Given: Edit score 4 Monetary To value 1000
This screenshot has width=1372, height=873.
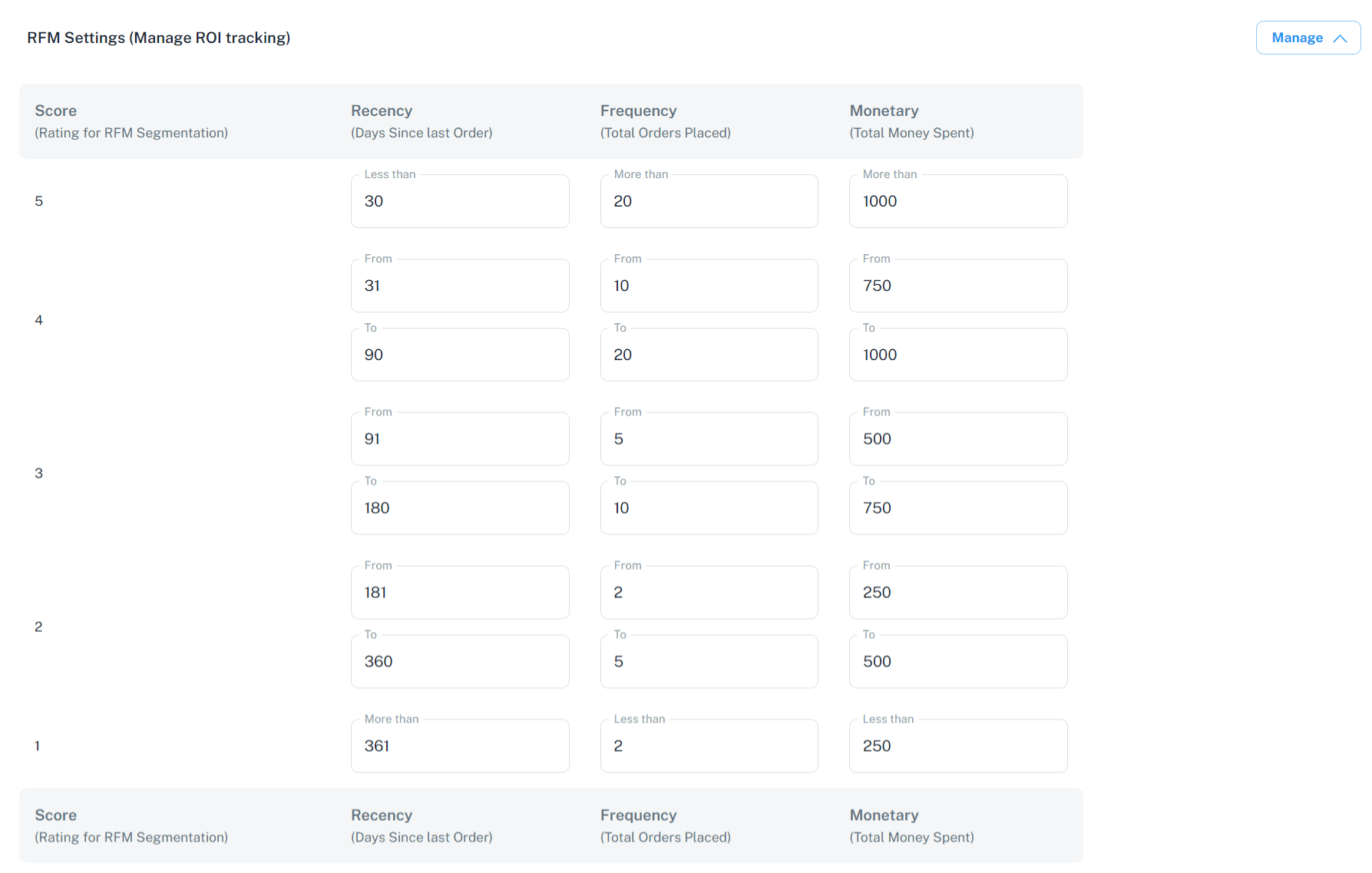Looking at the screenshot, I should coord(958,355).
